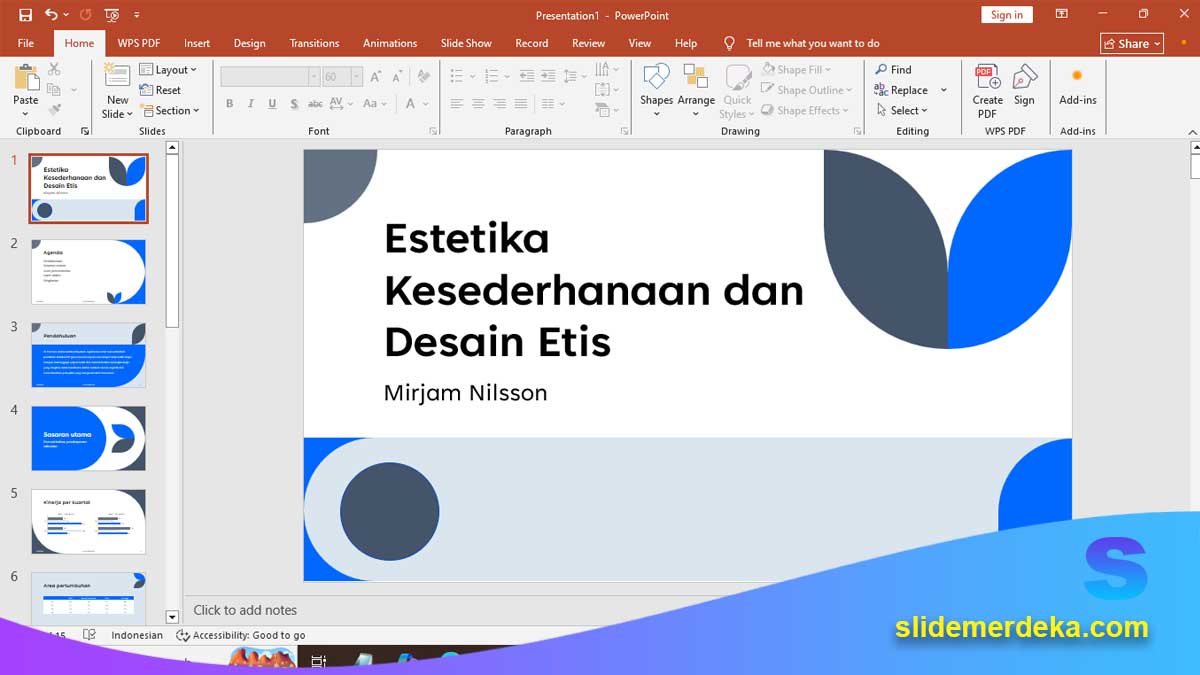Image resolution: width=1200 pixels, height=675 pixels.
Task: Open the font size dropdown
Action: [x=357, y=76]
